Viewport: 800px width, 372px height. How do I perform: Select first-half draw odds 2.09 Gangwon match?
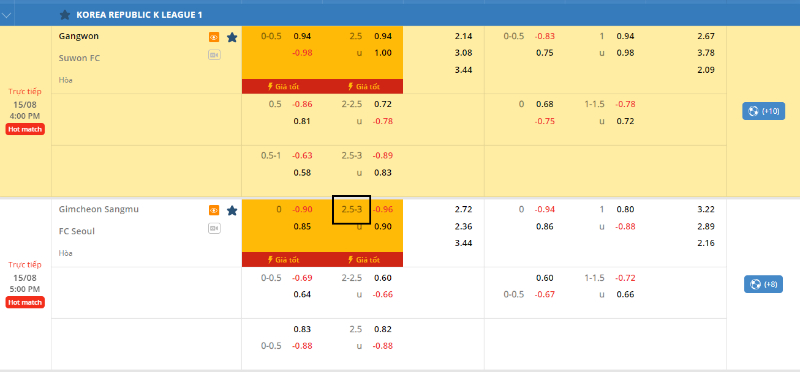(x=706, y=70)
